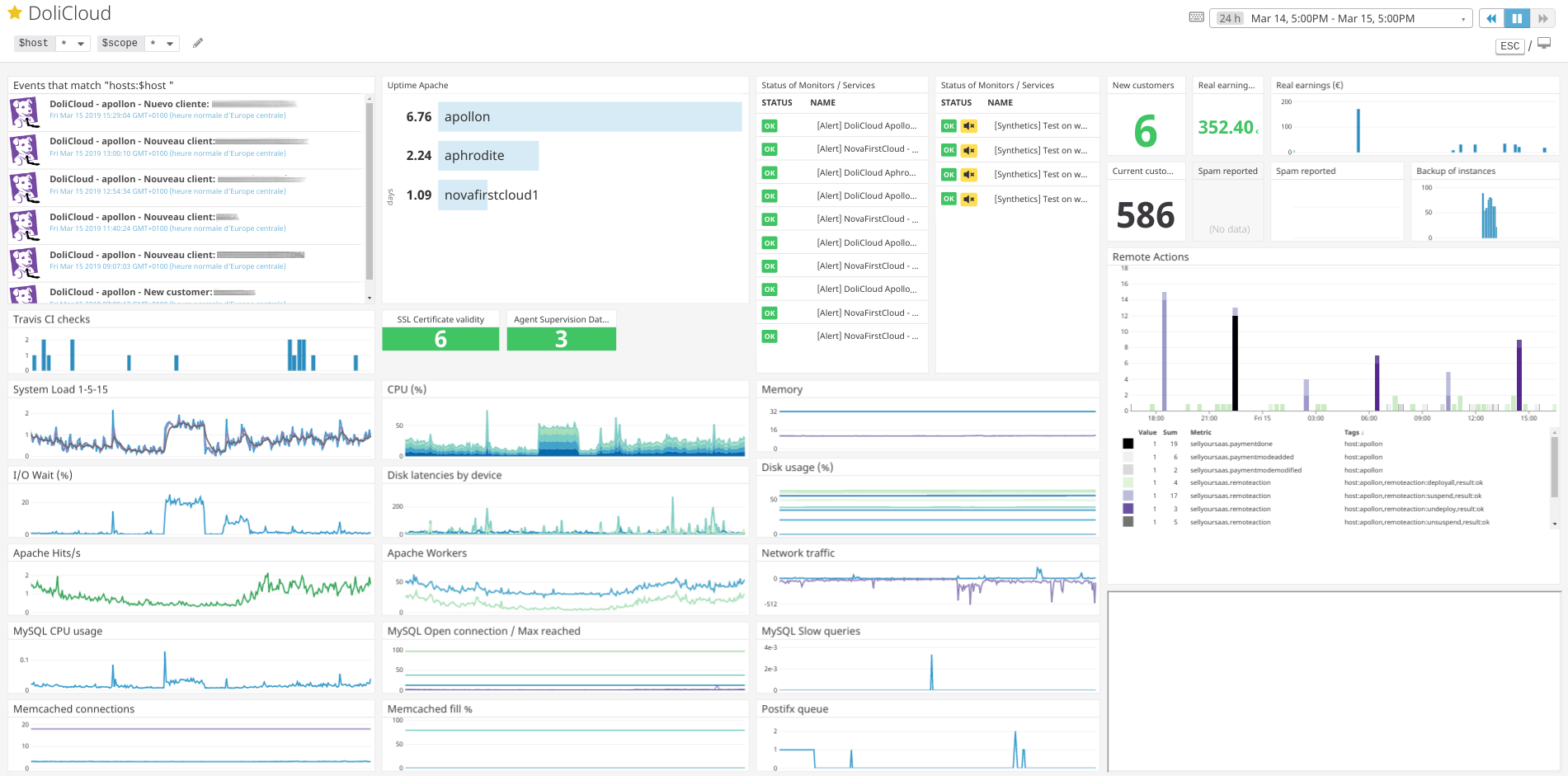1568x776 pixels.
Task: Click the ESC key button
Action: [1509, 46]
